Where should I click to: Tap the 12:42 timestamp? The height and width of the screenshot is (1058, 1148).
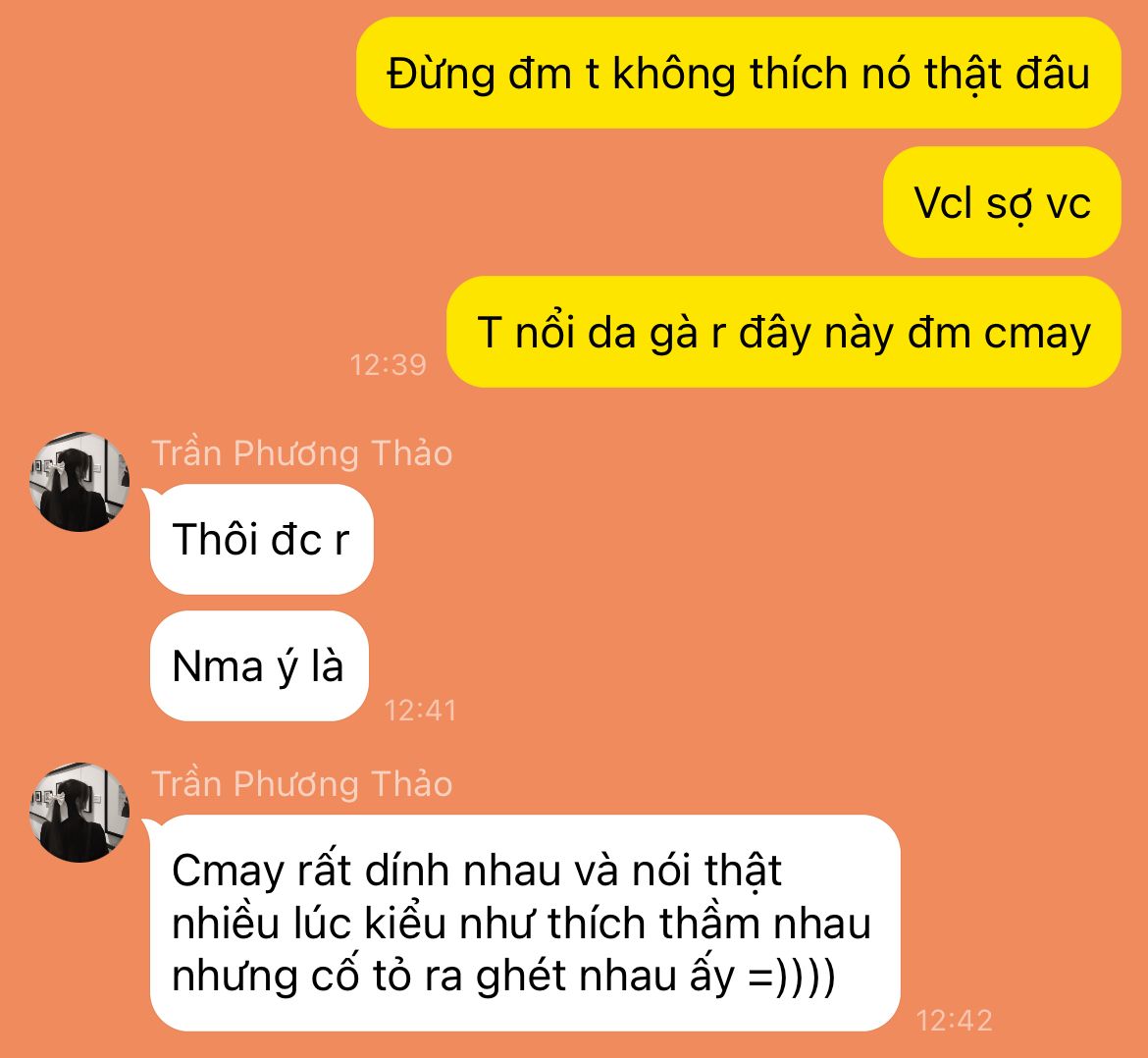[954, 1020]
